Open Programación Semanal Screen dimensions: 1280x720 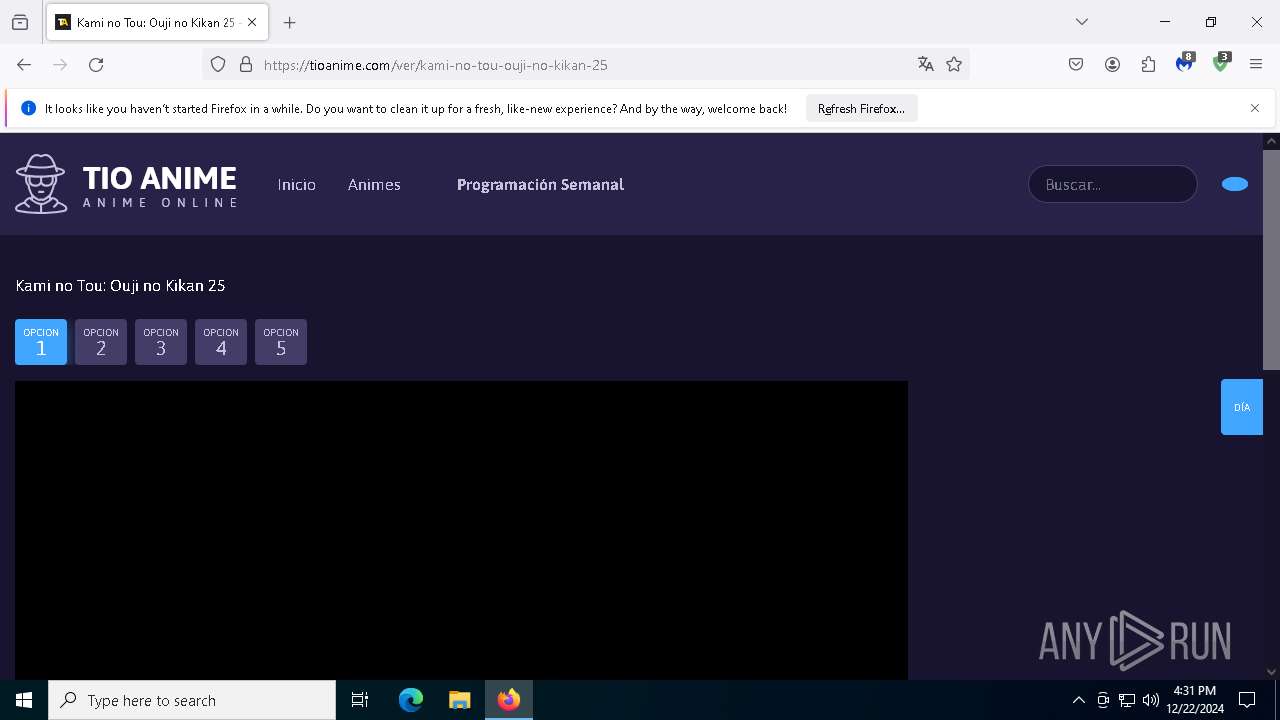coord(540,185)
